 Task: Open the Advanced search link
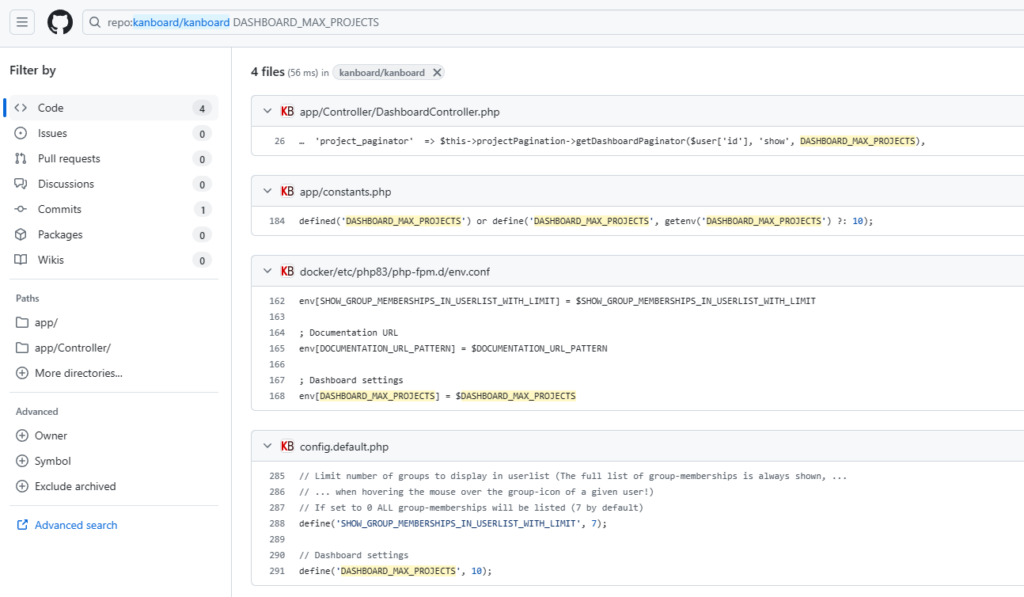pos(76,525)
